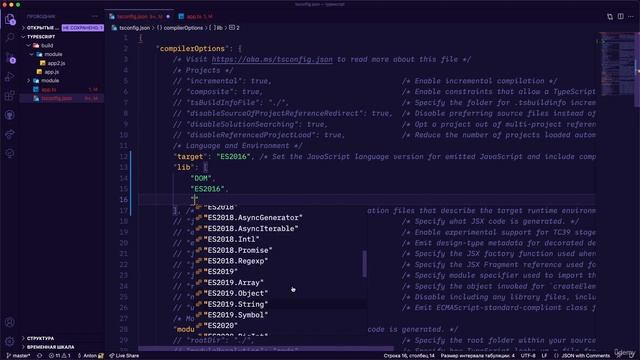Expand the open editors section
Viewport: 640px width, 360px height.
coord(41,28)
